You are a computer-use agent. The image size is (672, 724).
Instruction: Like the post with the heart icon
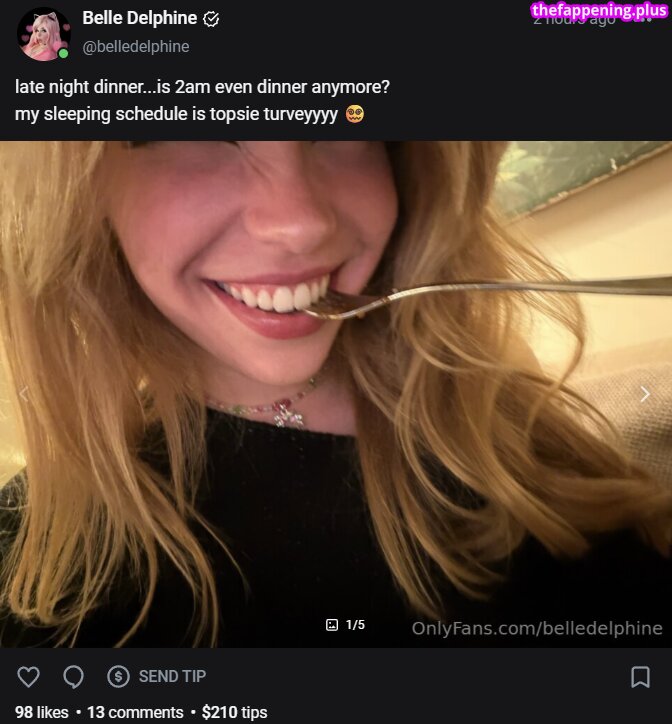click(28, 677)
